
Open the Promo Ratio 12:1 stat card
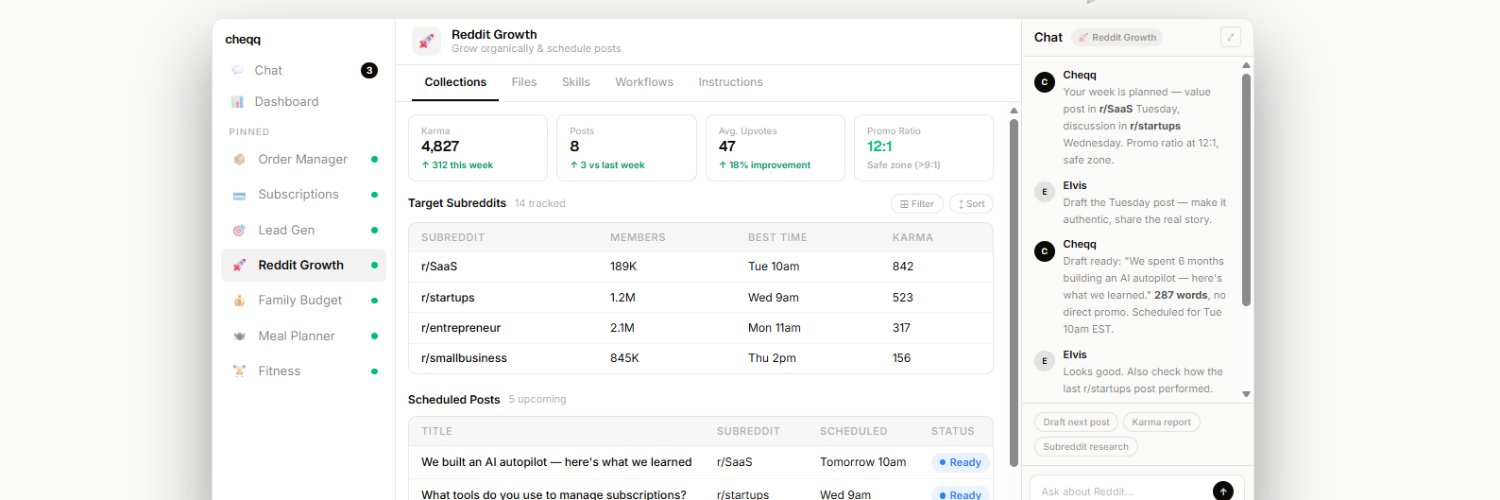point(924,148)
